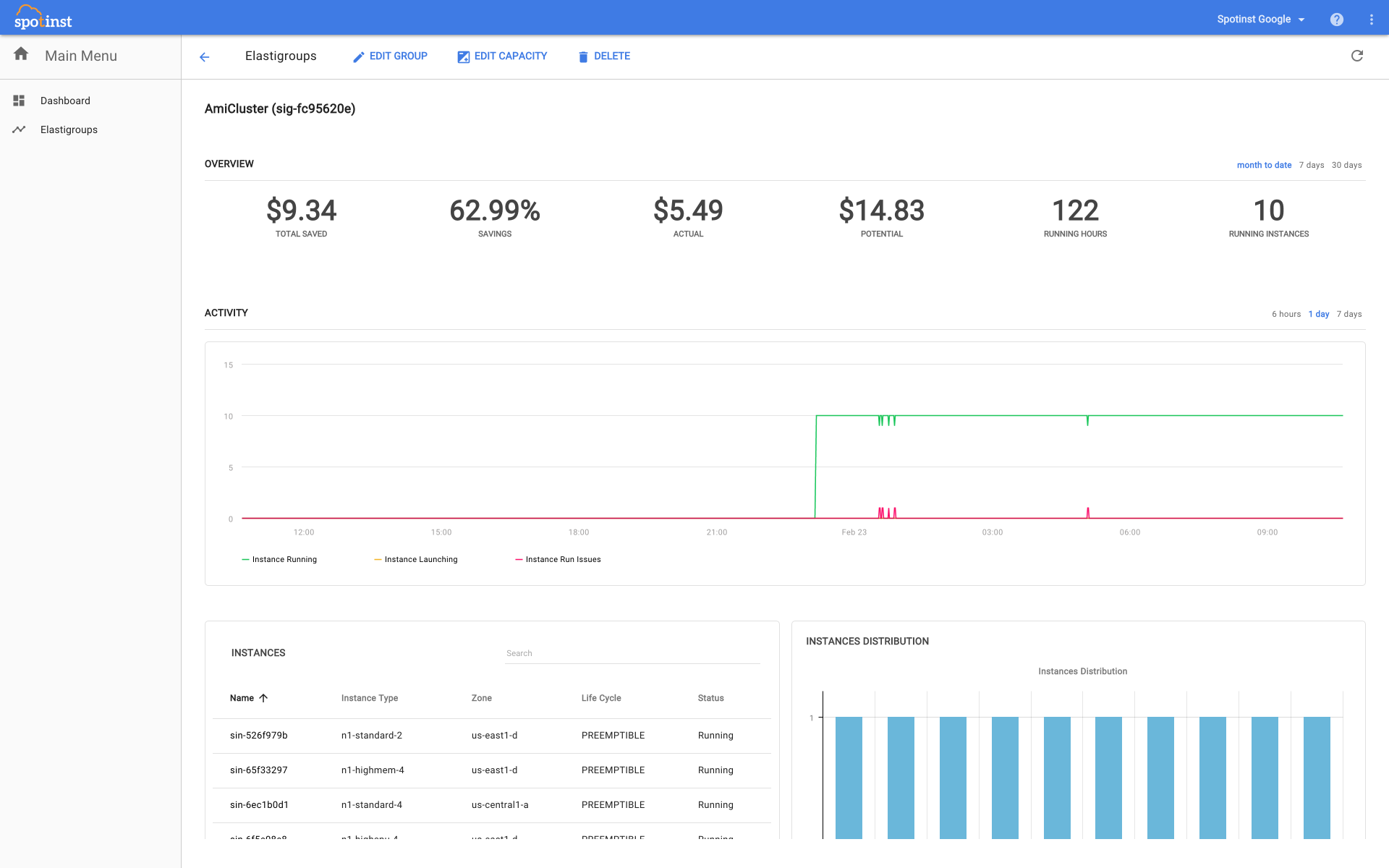The image size is (1389, 868).
Task: Toggle Instance Running legend series
Action: coord(284,559)
